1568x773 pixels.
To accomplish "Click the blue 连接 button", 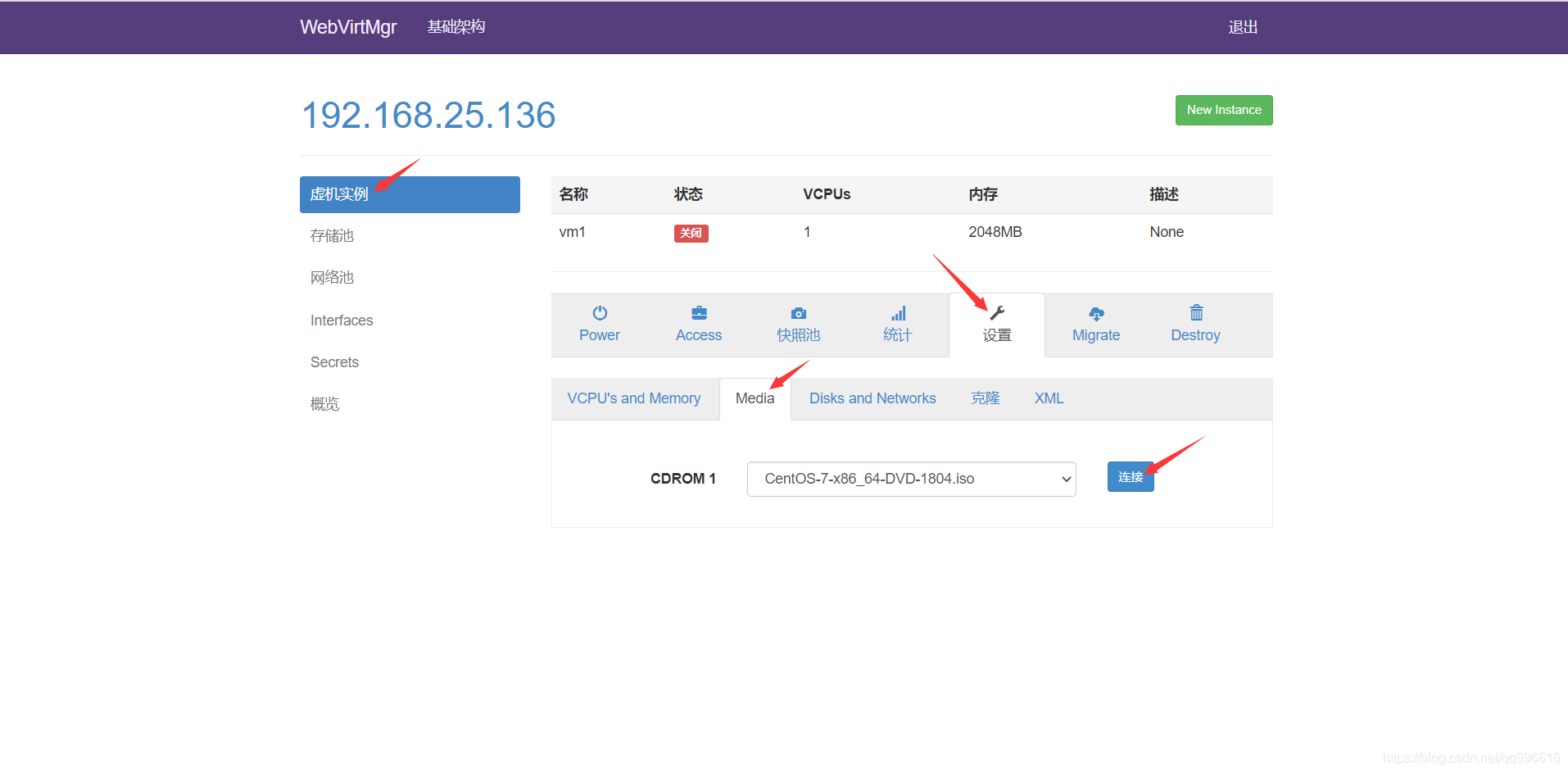I will click(x=1131, y=476).
